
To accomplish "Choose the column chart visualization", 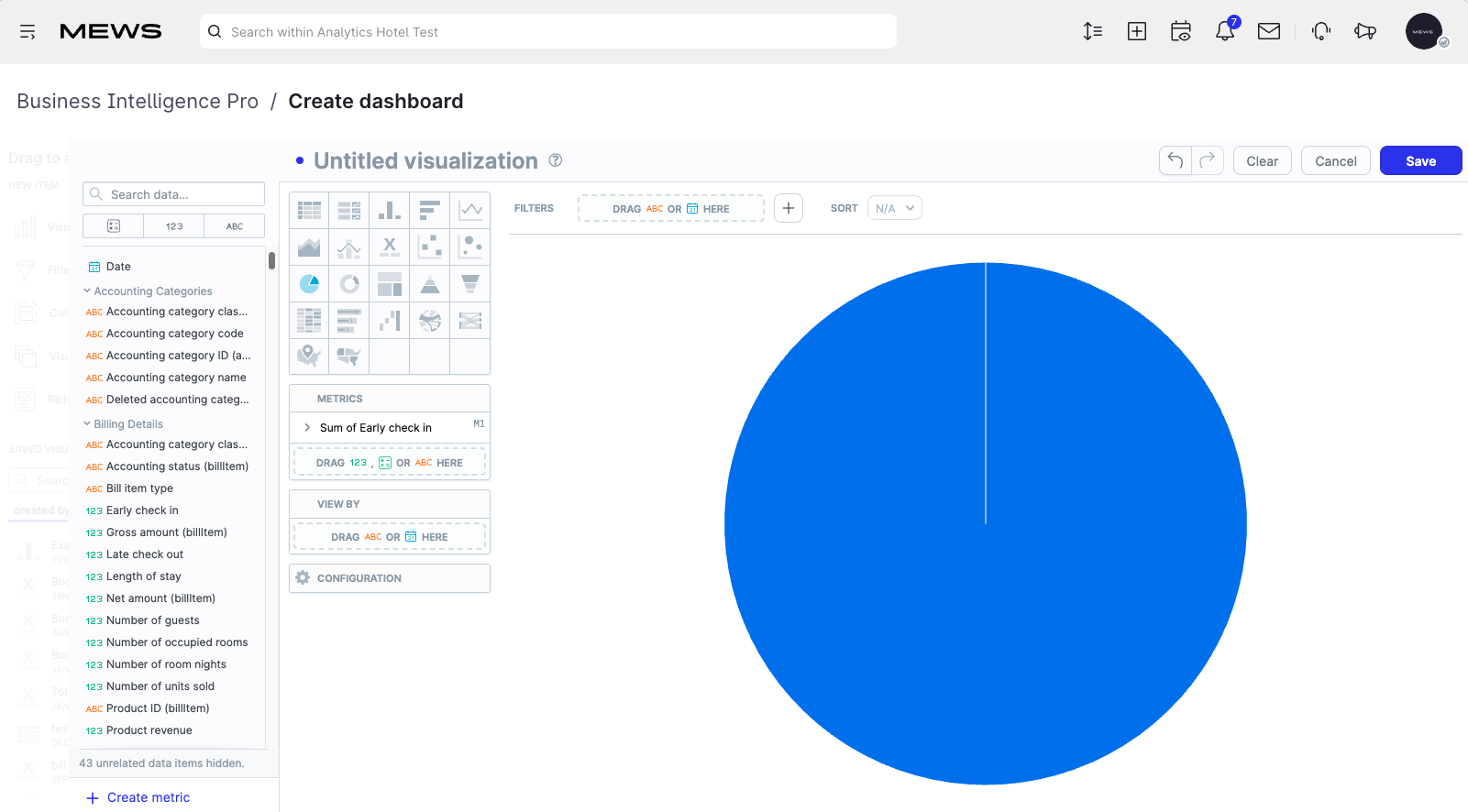I will [x=390, y=210].
